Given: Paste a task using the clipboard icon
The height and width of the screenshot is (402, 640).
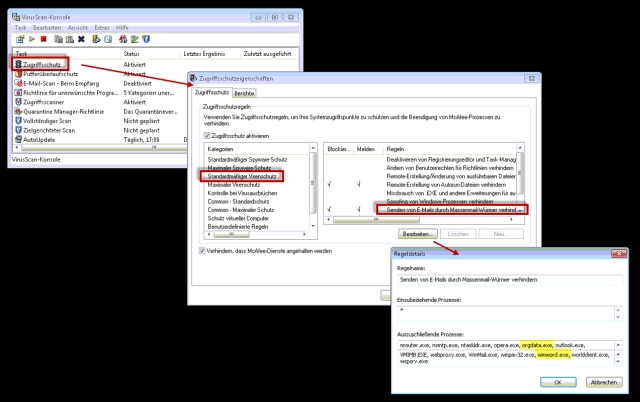Looking at the screenshot, I should pyautogui.click(x=70, y=39).
